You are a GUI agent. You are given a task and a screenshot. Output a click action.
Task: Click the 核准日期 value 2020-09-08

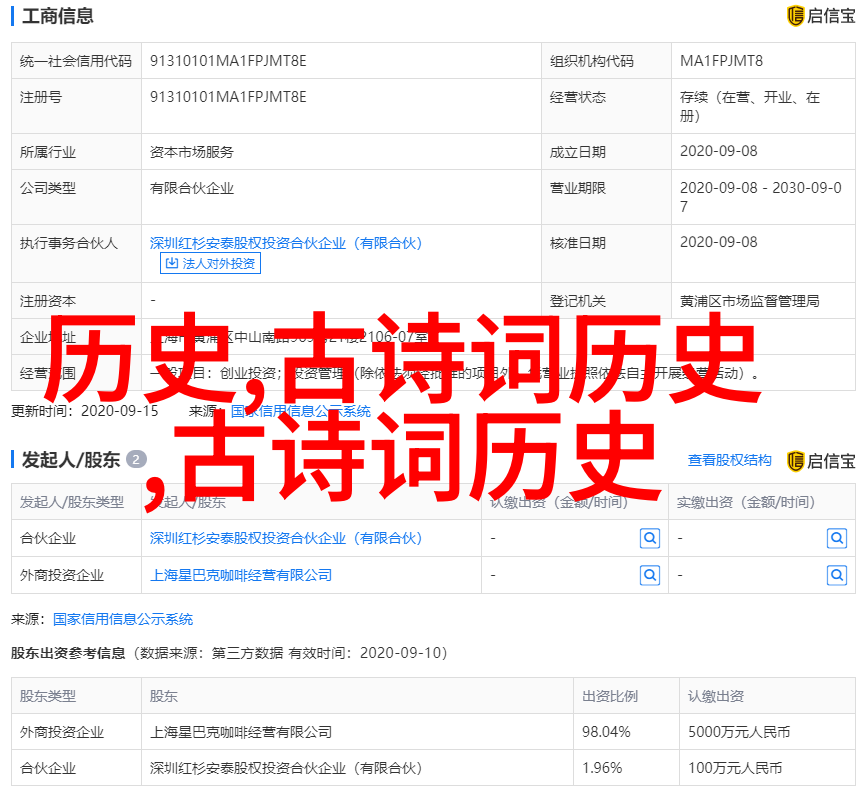[719, 242]
